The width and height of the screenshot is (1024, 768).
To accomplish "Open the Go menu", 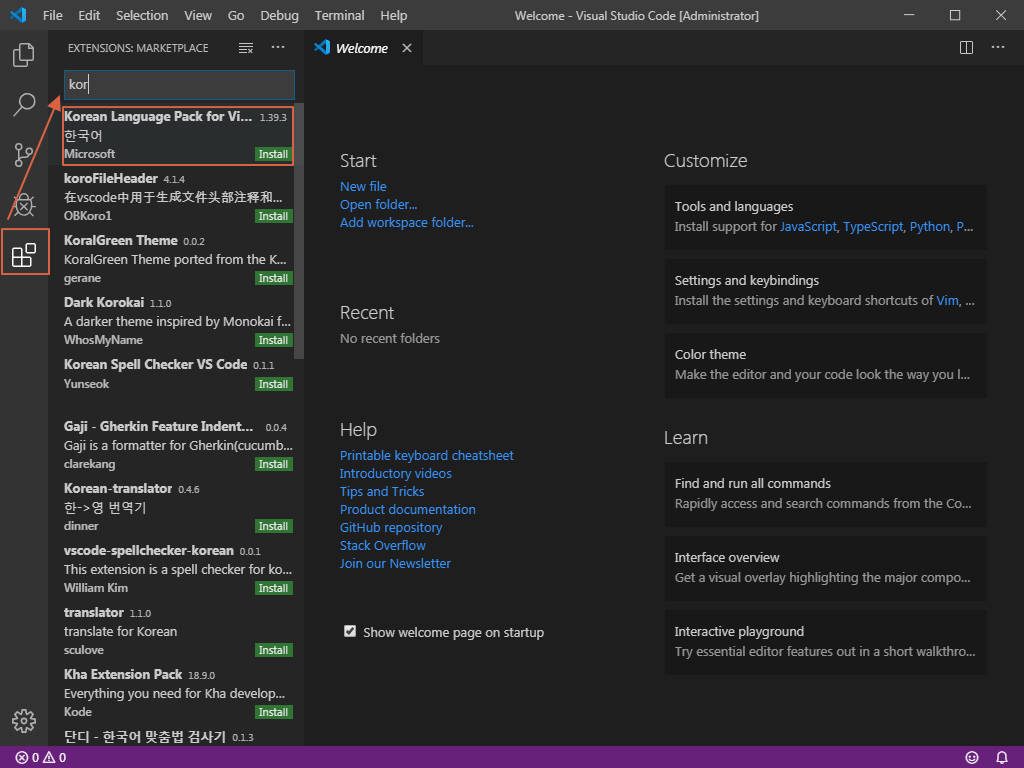I will 236,15.
